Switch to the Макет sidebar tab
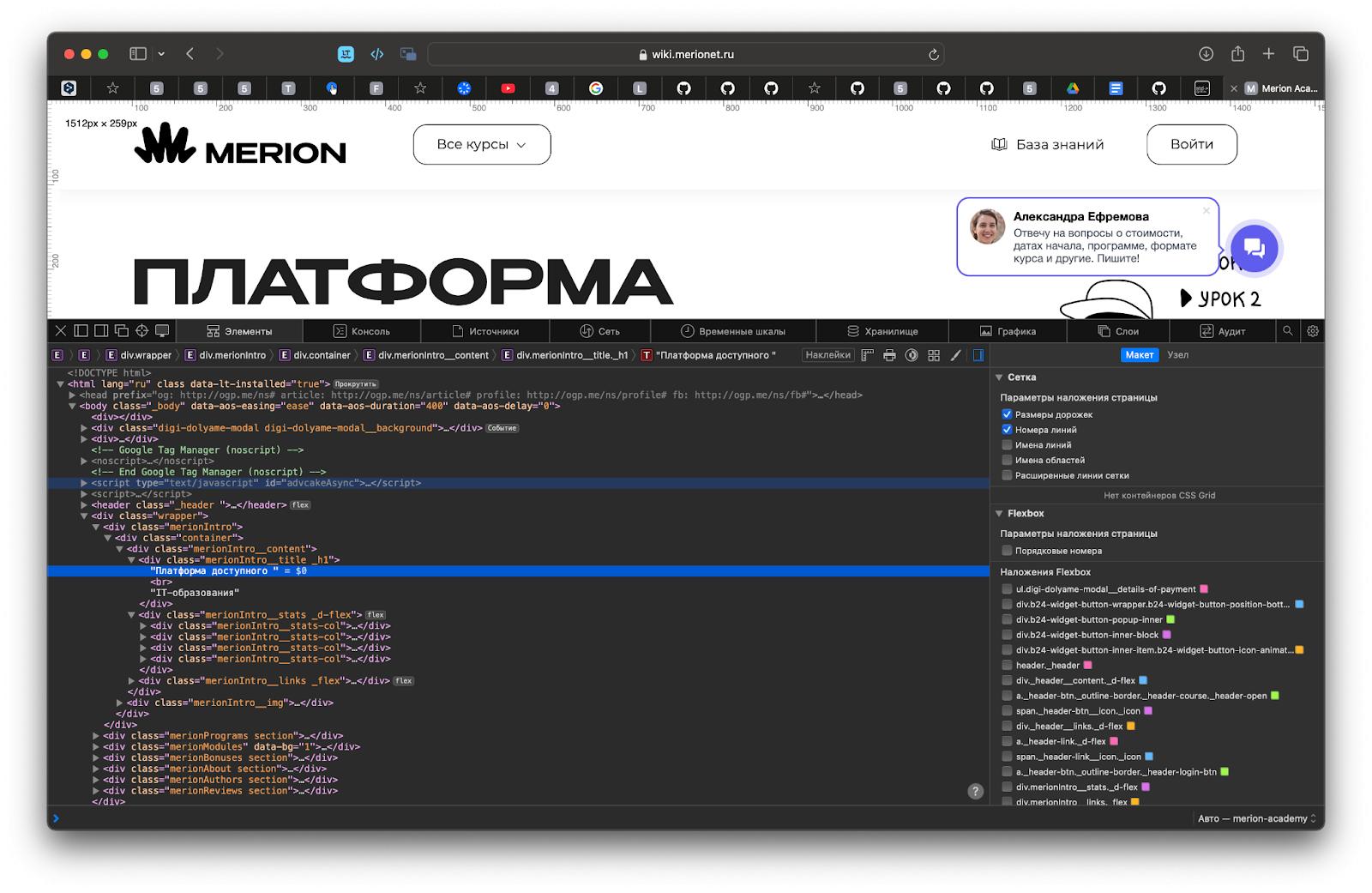Image resolution: width=1372 pixels, height=893 pixels. click(1140, 355)
